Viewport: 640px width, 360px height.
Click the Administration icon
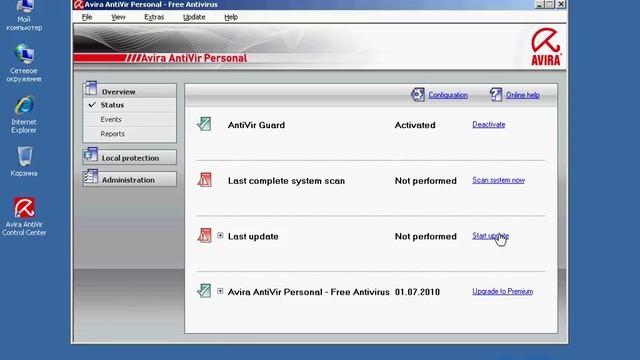pos(91,177)
